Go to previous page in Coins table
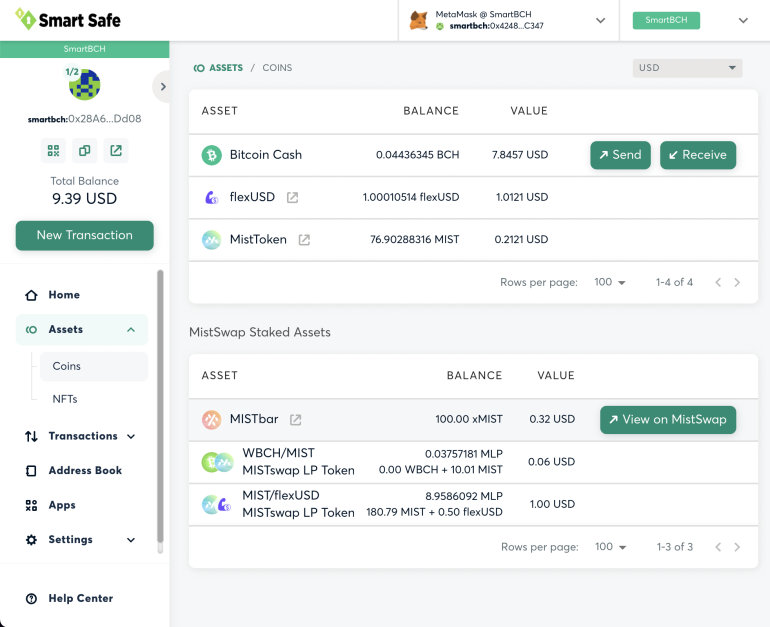This screenshot has height=627, width=770. tap(718, 282)
